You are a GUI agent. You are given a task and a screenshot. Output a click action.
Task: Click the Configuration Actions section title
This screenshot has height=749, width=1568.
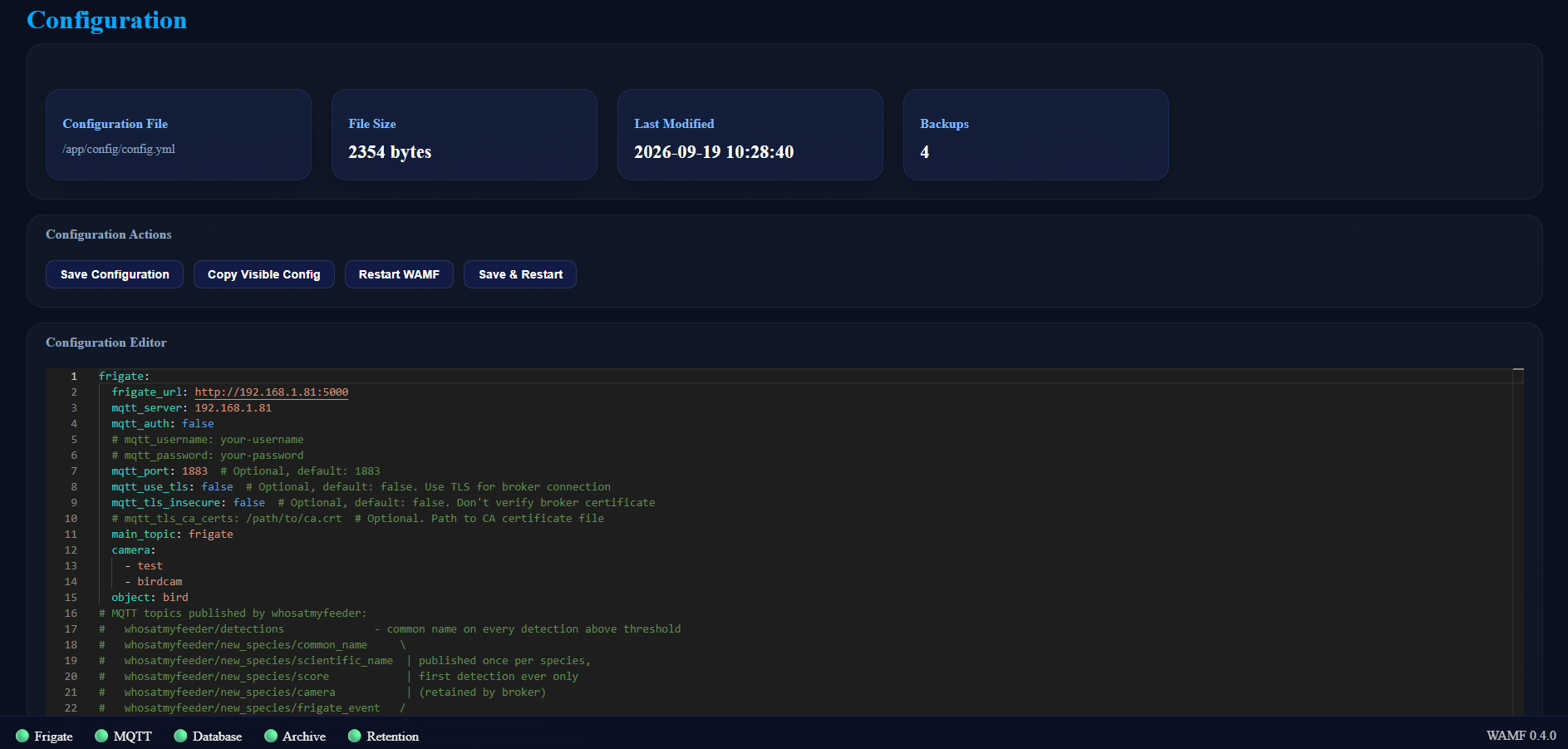(x=109, y=234)
